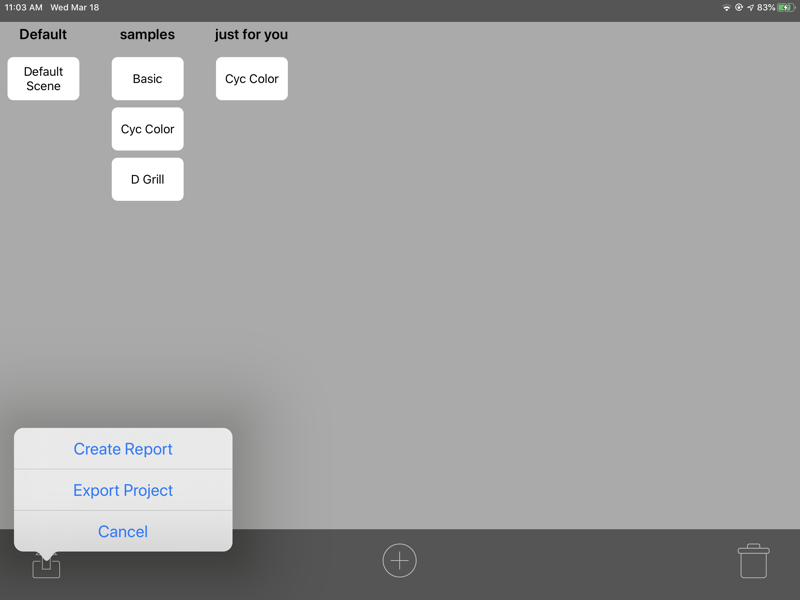Select Export Project in the popup menu
This screenshot has height=600, width=800.
tap(123, 490)
